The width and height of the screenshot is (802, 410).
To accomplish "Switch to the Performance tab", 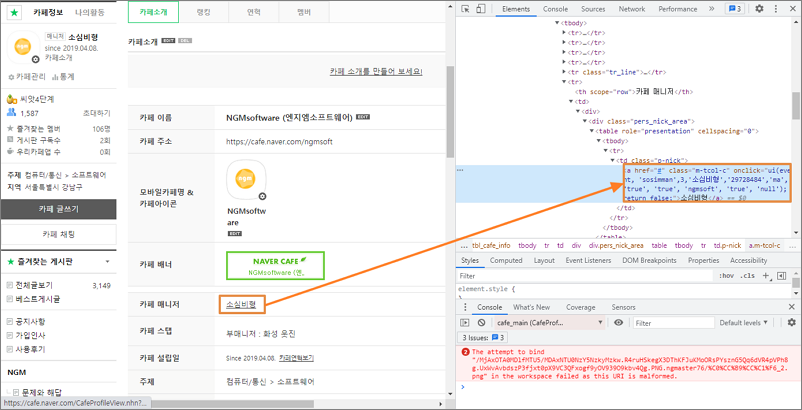I will click(678, 9).
